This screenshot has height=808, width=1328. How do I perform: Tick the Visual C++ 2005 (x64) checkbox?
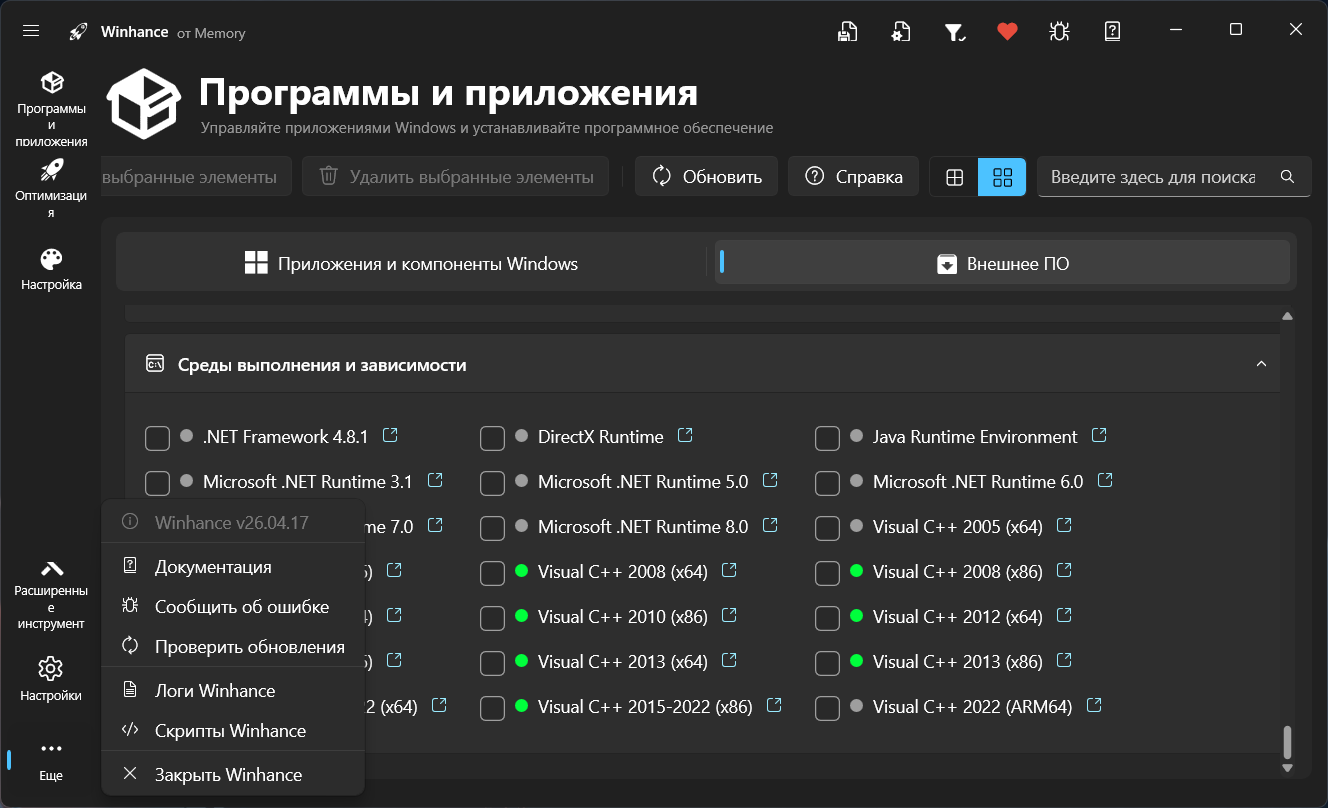pos(827,528)
